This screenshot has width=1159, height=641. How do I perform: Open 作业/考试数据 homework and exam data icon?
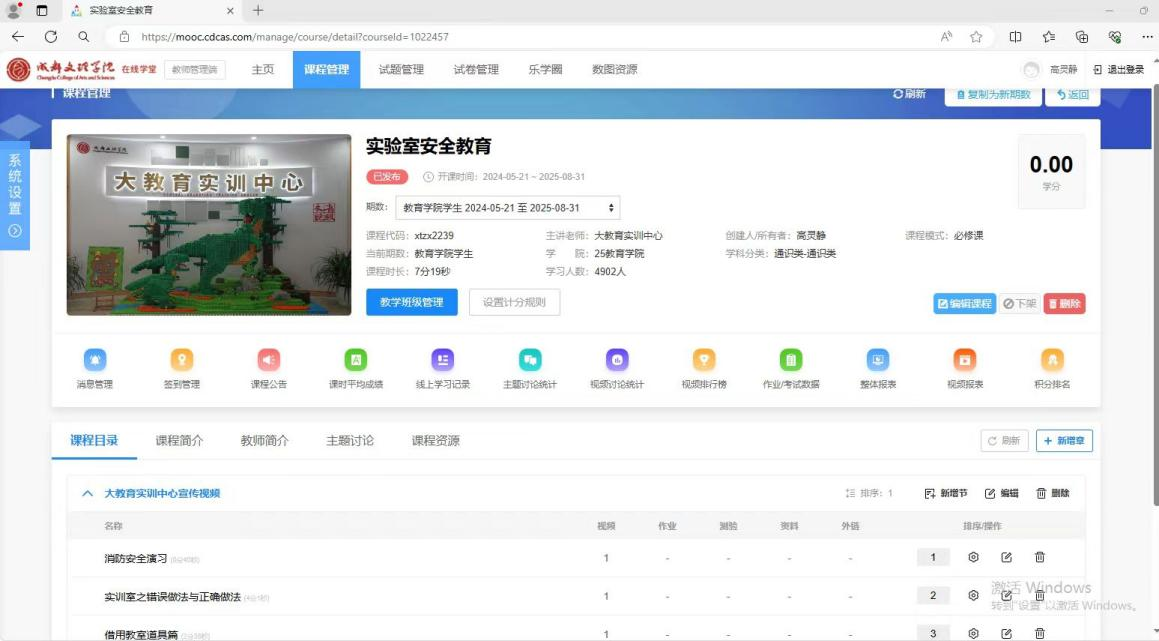click(x=791, y=360)
